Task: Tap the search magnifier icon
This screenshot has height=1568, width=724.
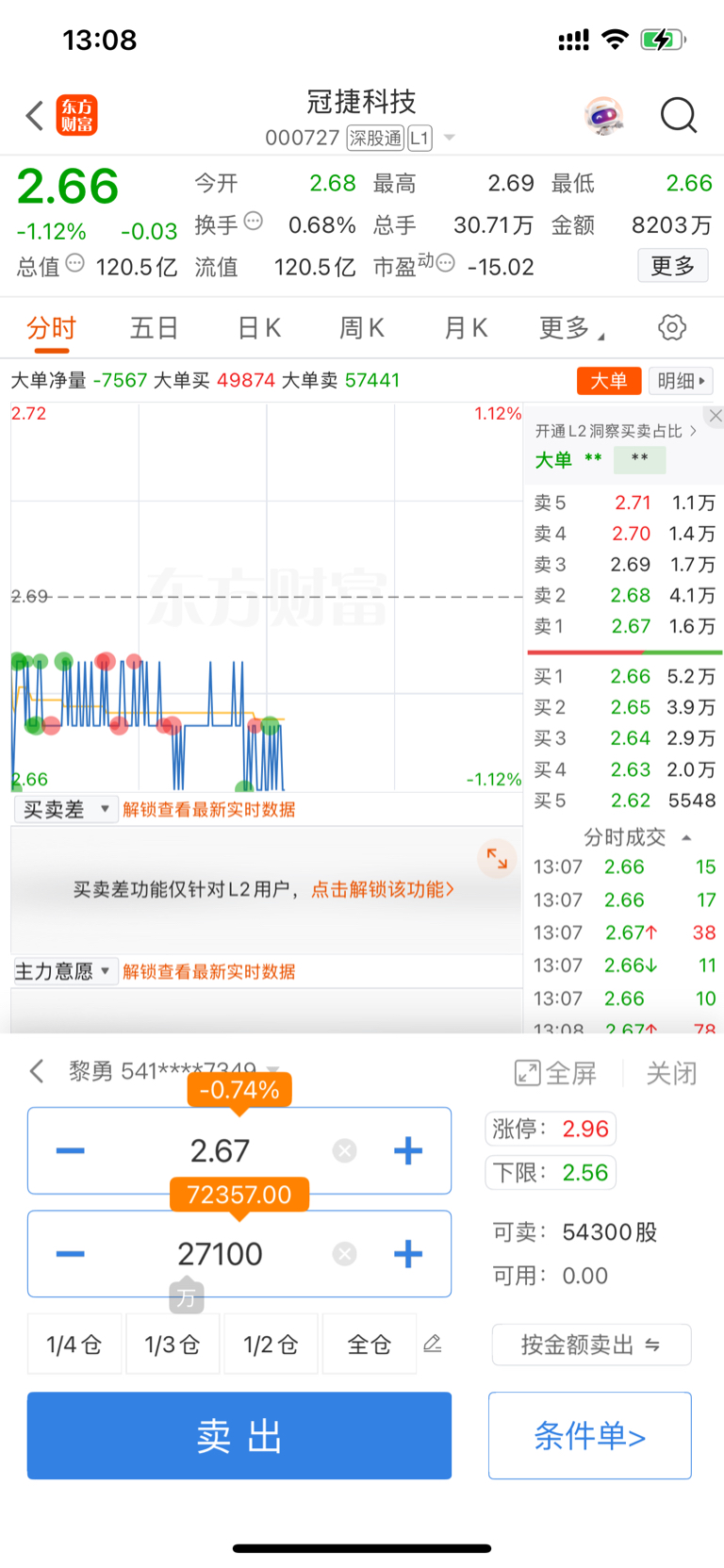Action: [x=678, y=115]
